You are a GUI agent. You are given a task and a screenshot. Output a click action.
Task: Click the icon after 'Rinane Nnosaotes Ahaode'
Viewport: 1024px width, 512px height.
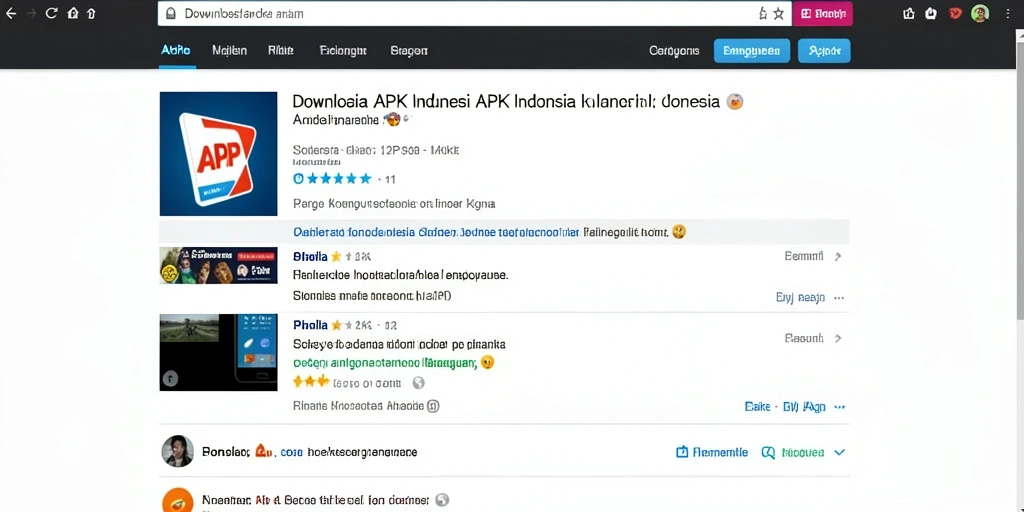coord(433,406)
